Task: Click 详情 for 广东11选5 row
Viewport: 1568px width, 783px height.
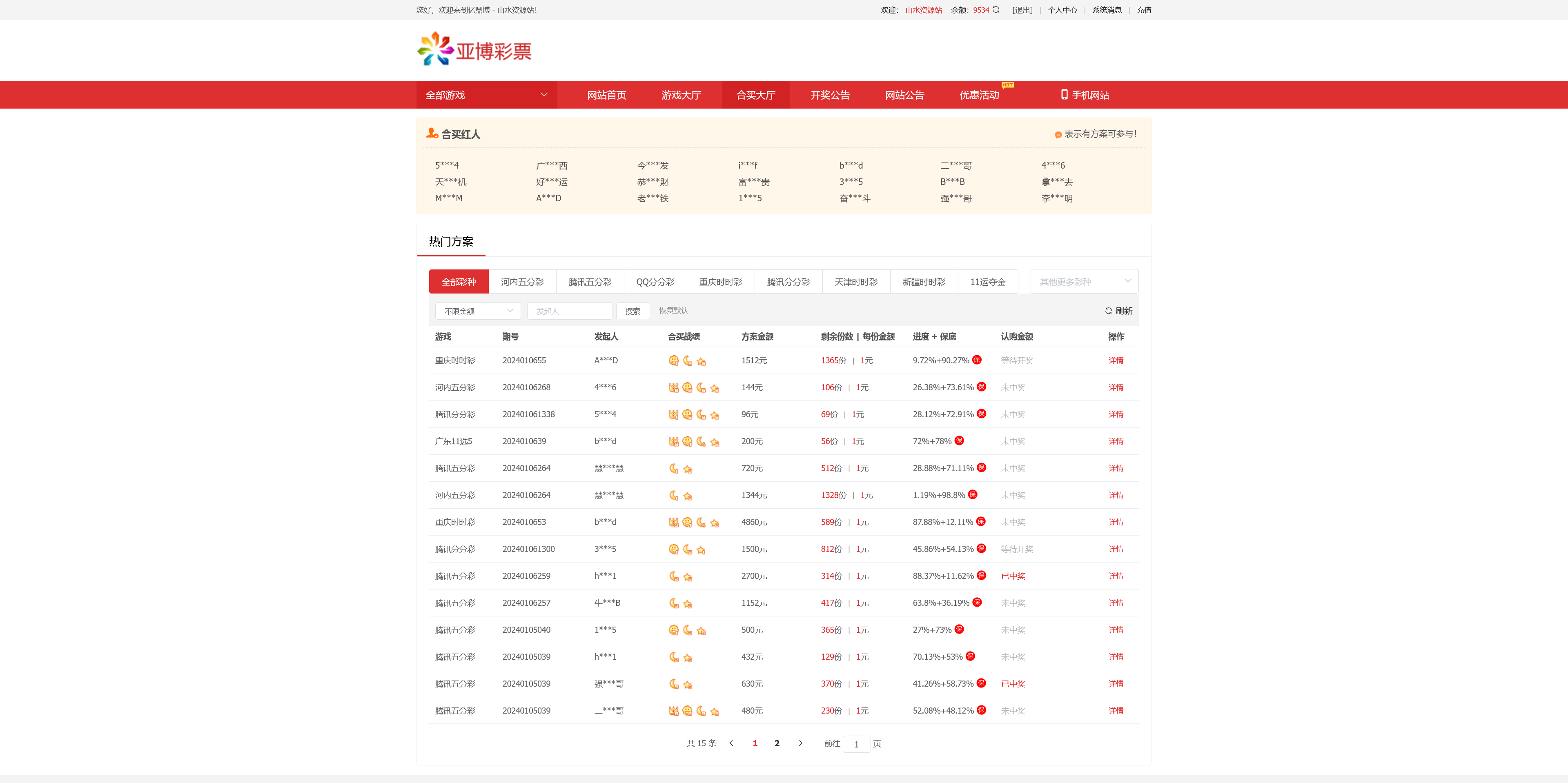Action: (x=1116, y=441)
